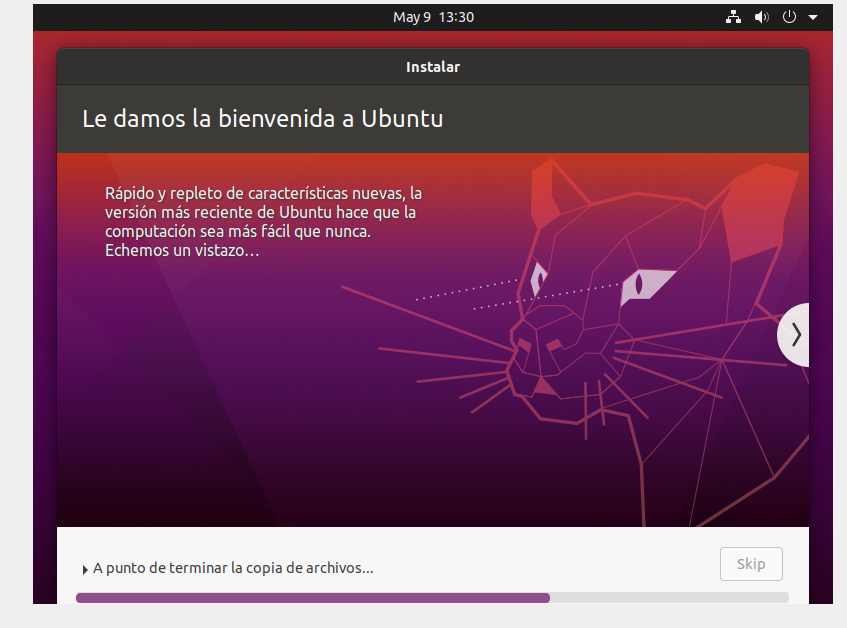Click the power icon in top bar
The height and width of the screenshot is (628, 847).
pyautogui.click(x=789, y=17)
